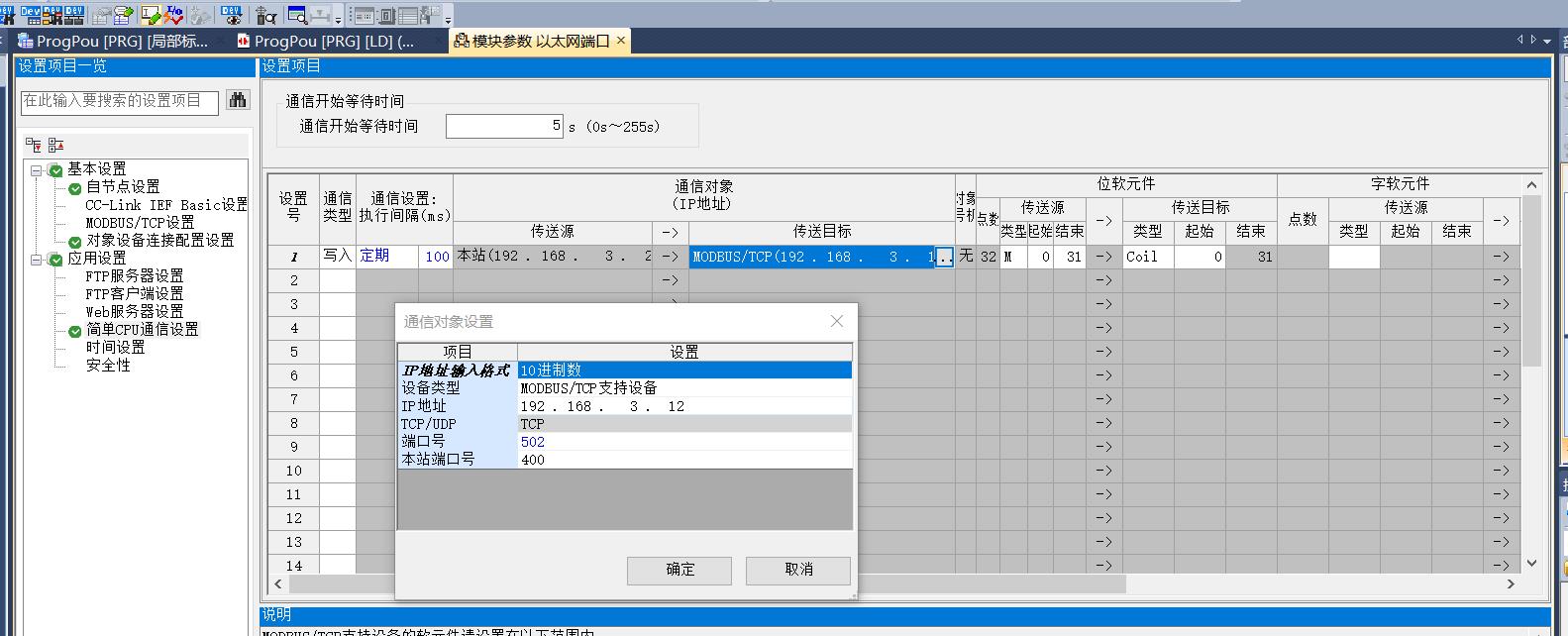Viewport: 1568px width, 636px height.
Task: Select 简单CPU通信设置 in the tree
Action: 142,330
